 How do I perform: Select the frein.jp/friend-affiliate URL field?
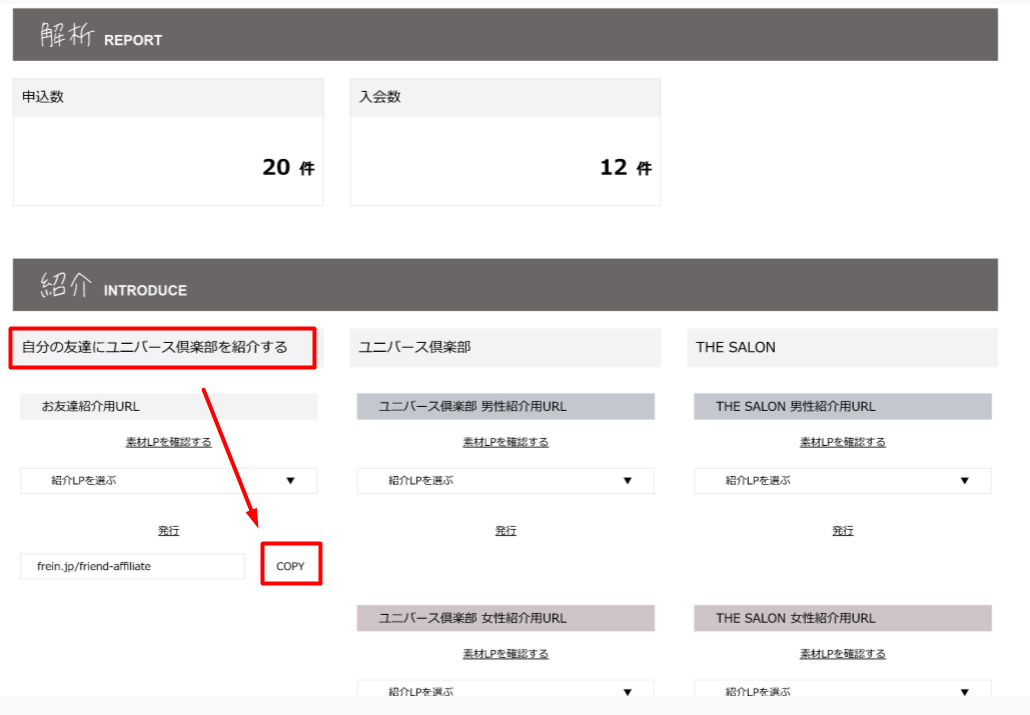pyautogui.click(x=132, y=566)
